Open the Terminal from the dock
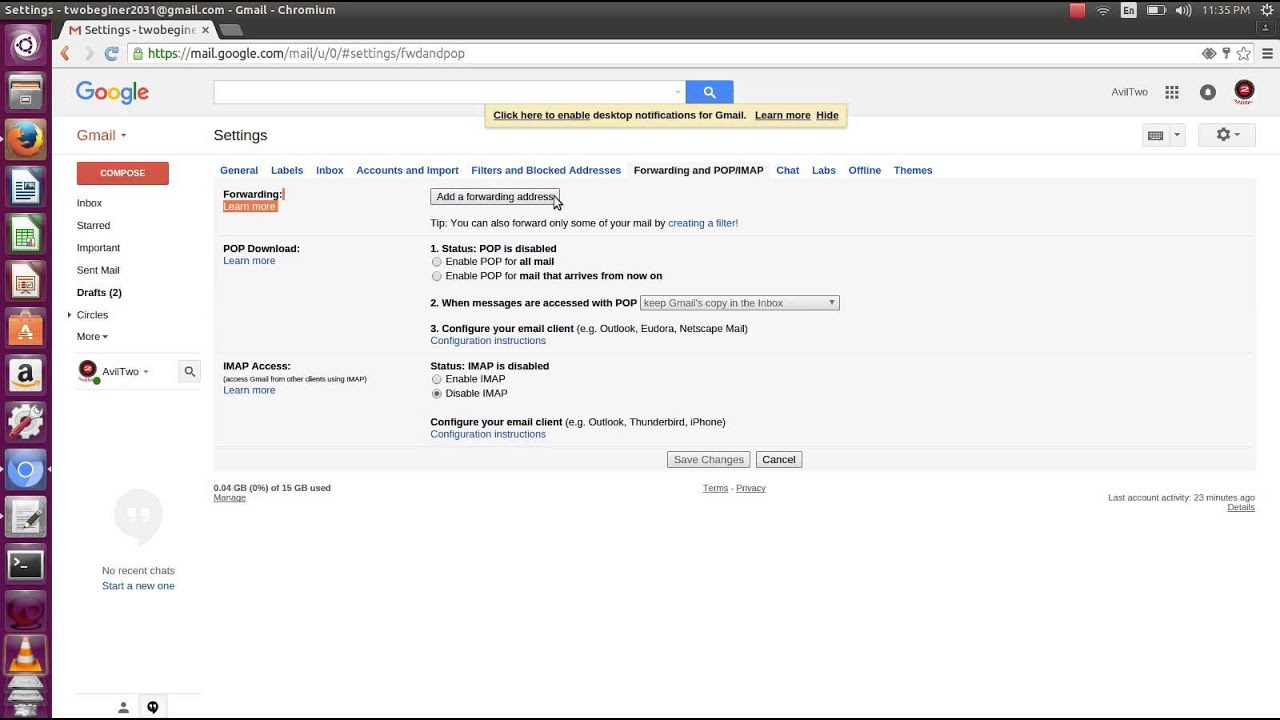The height and width of the screenshot is (720, 1280). tap(25, 565)
